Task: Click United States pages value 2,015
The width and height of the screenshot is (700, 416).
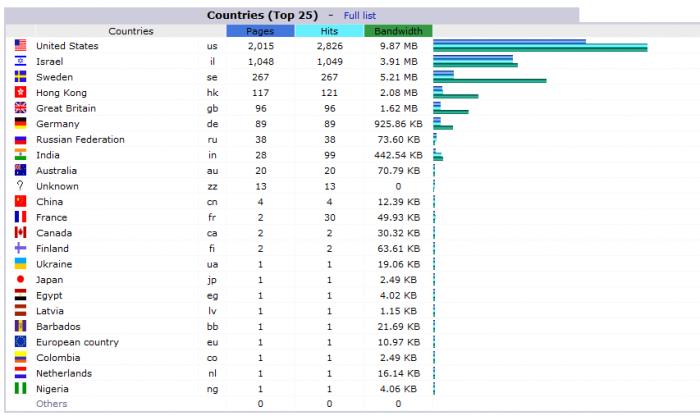Action: pos(261,46)
